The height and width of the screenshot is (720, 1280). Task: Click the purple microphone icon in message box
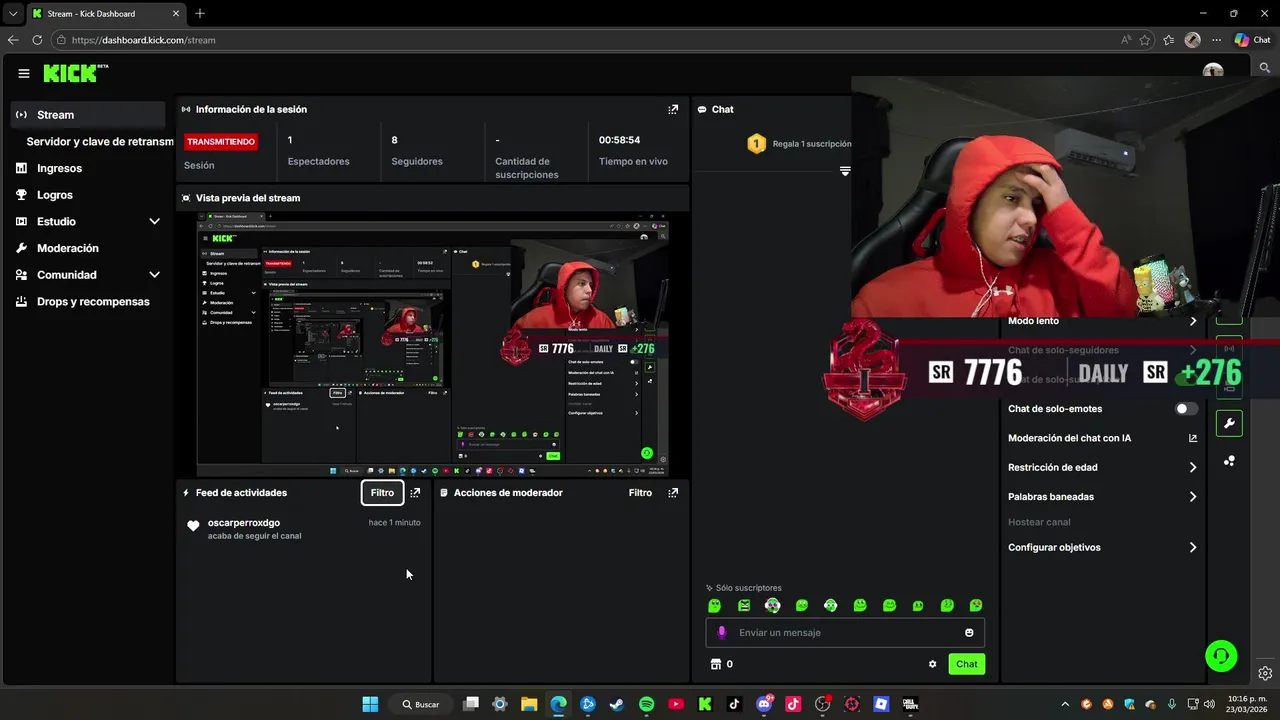(722, 632)
